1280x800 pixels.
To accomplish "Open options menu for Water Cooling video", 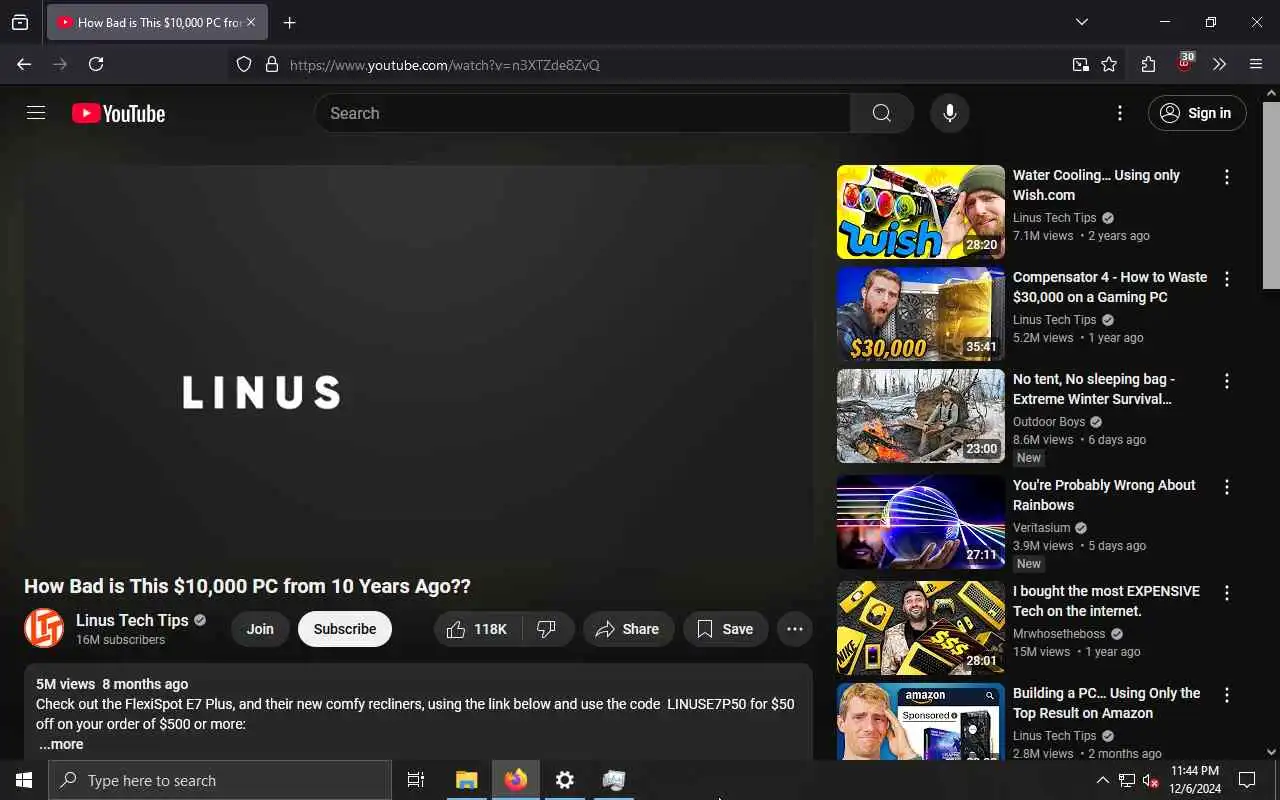I will (1227, 177).
